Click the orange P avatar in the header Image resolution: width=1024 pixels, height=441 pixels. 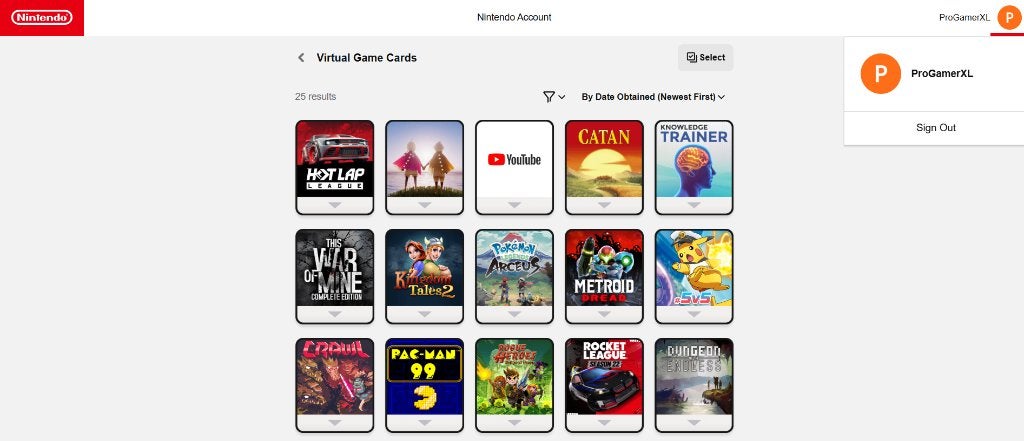[1009, 18]
